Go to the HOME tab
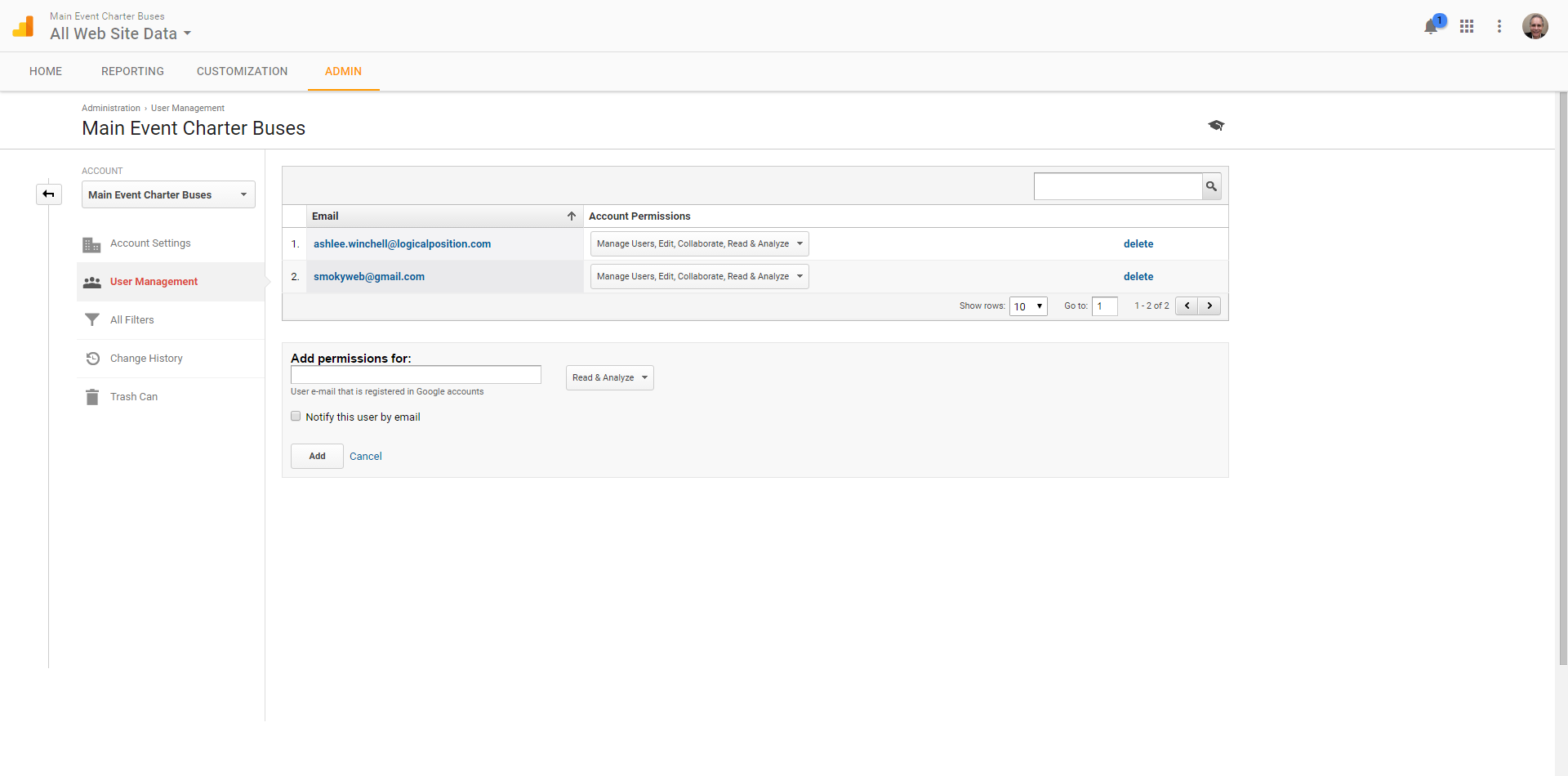This screenshot has height=776, width=1568. 46,71
